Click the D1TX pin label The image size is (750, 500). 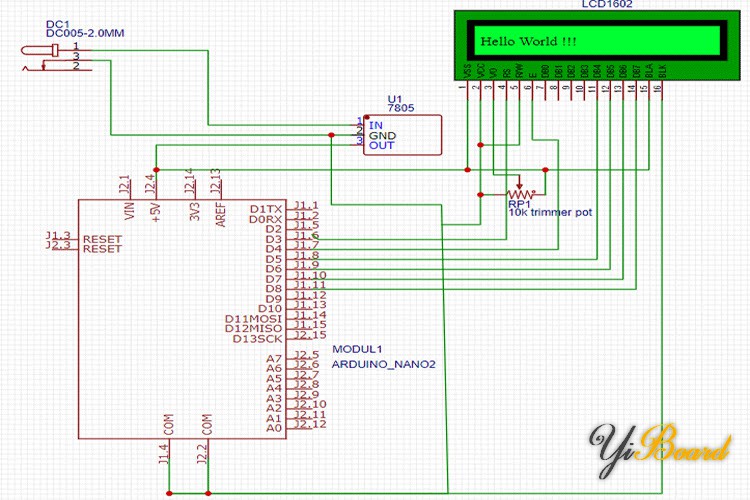pyautogui.click(x=266, y=208)
